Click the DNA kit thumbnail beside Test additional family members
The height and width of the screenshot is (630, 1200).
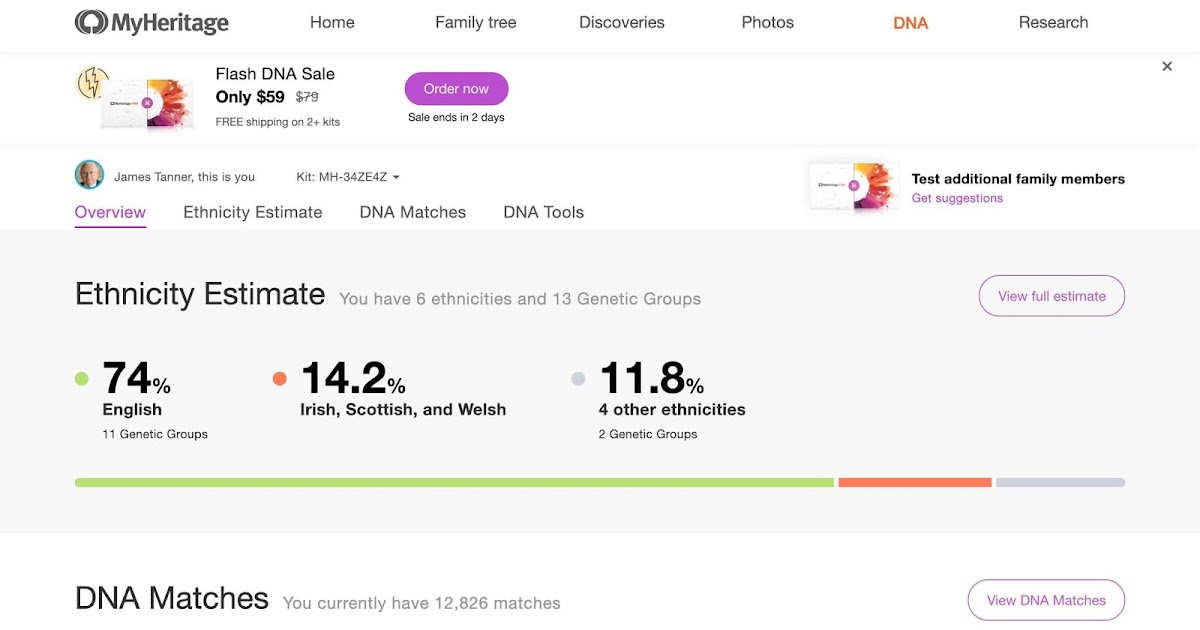pos(852,188)
